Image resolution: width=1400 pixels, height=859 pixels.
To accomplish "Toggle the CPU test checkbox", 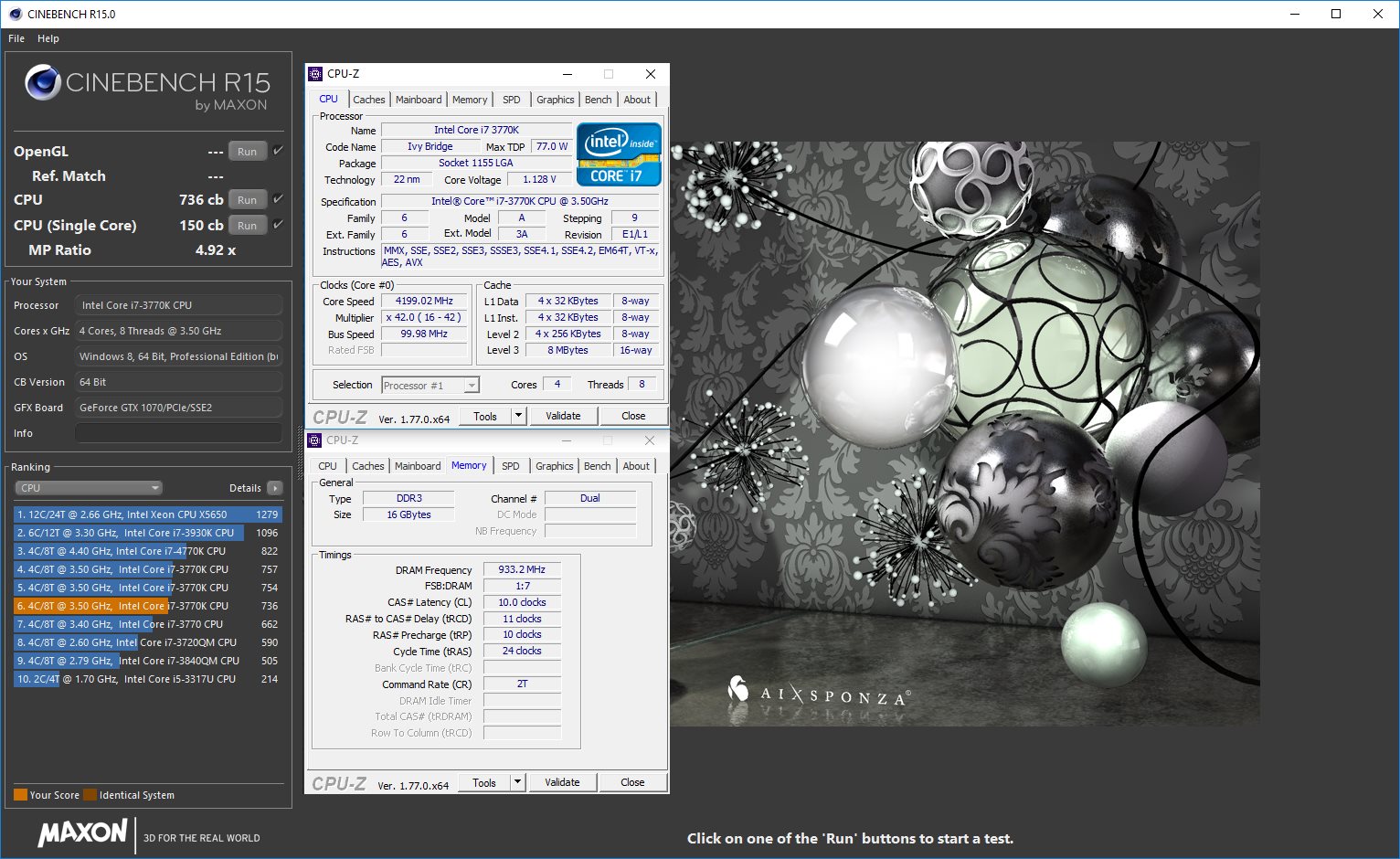I will [279, 199].
